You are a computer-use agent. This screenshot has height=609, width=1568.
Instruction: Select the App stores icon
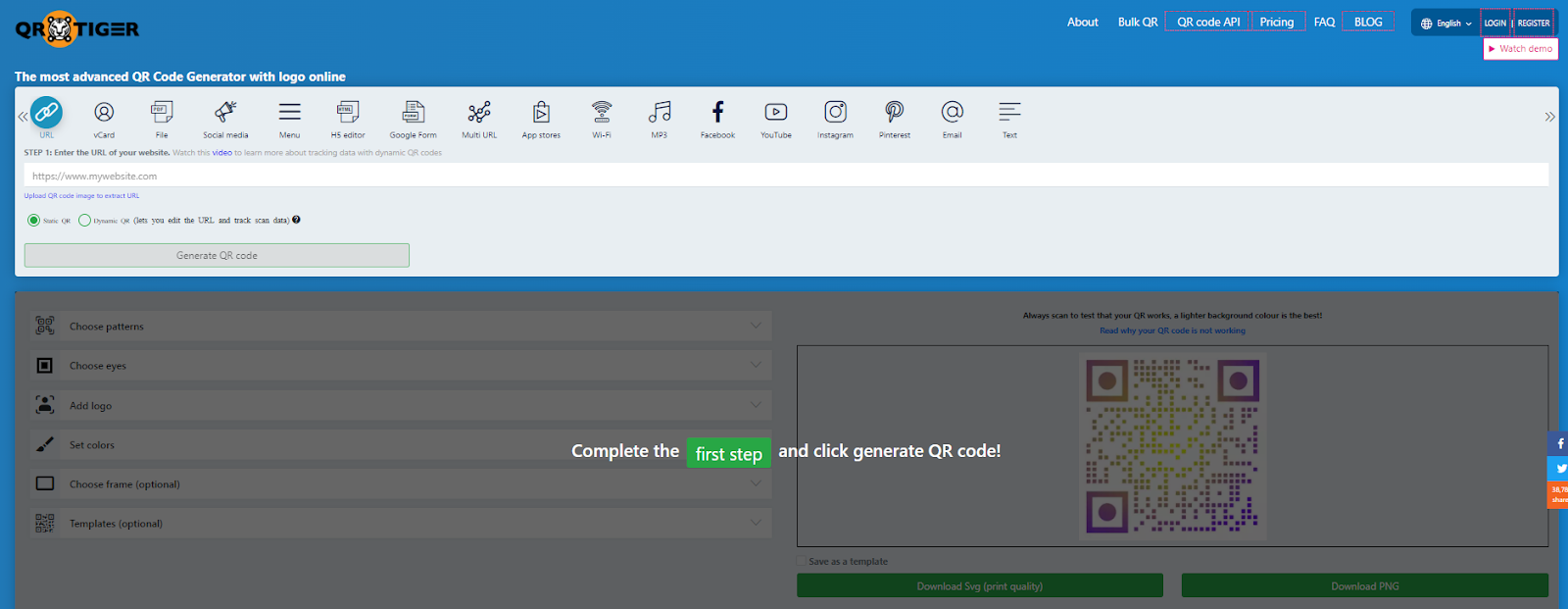[x=541, y=112]
